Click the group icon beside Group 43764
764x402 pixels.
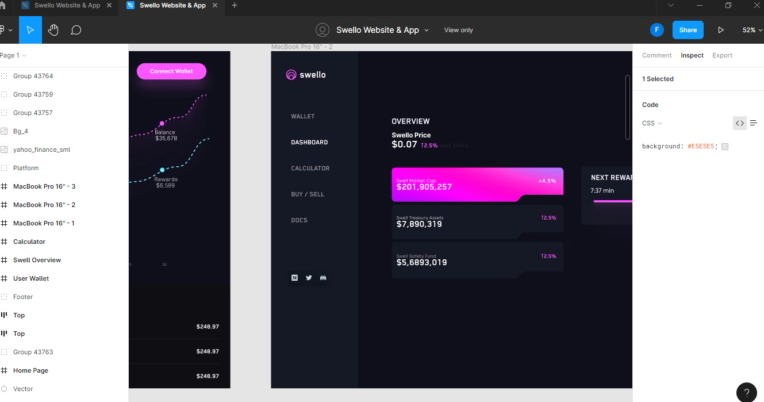(4, 76)
